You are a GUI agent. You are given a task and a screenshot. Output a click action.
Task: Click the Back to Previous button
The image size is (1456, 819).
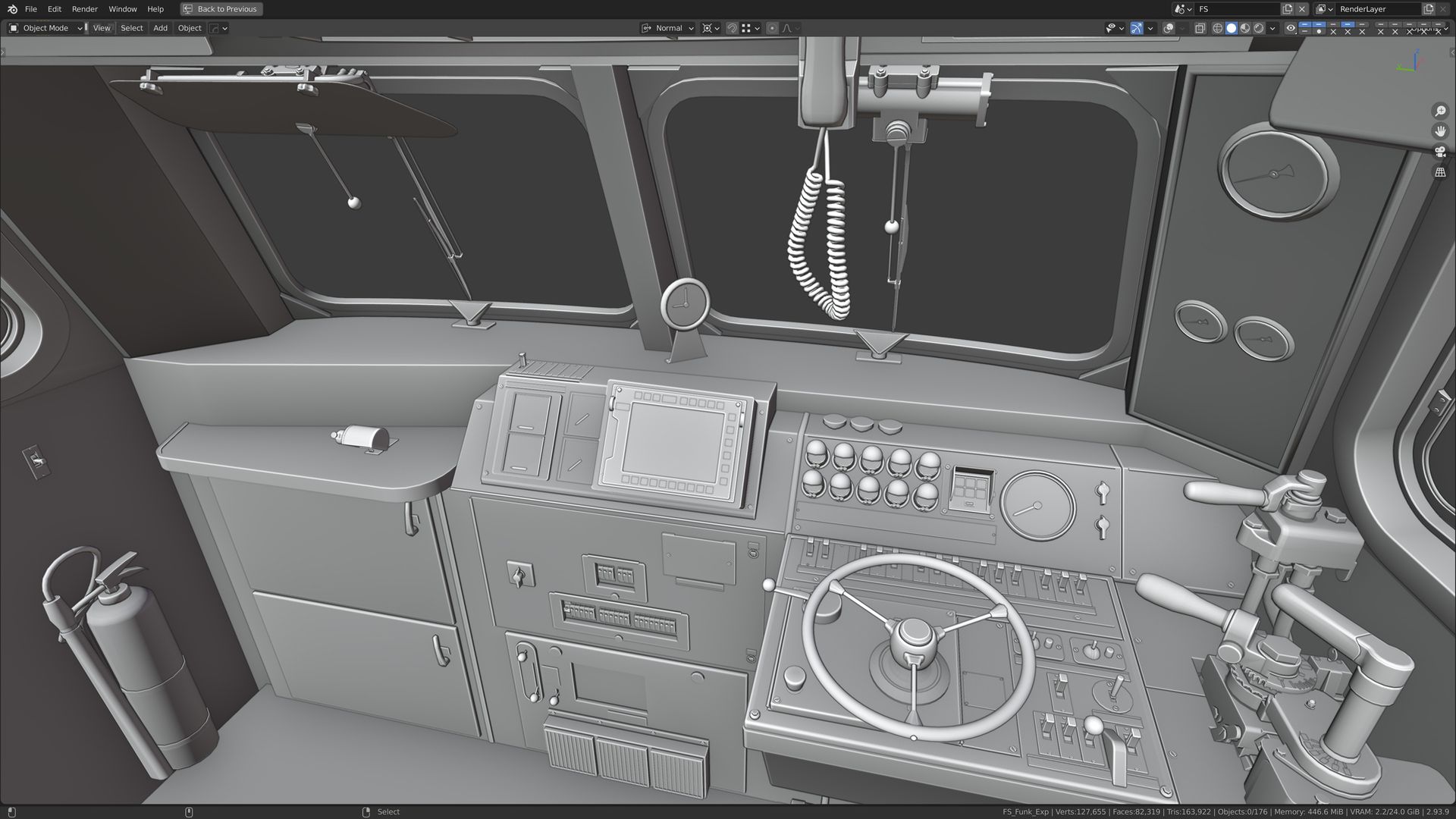[x=220, y=9]
